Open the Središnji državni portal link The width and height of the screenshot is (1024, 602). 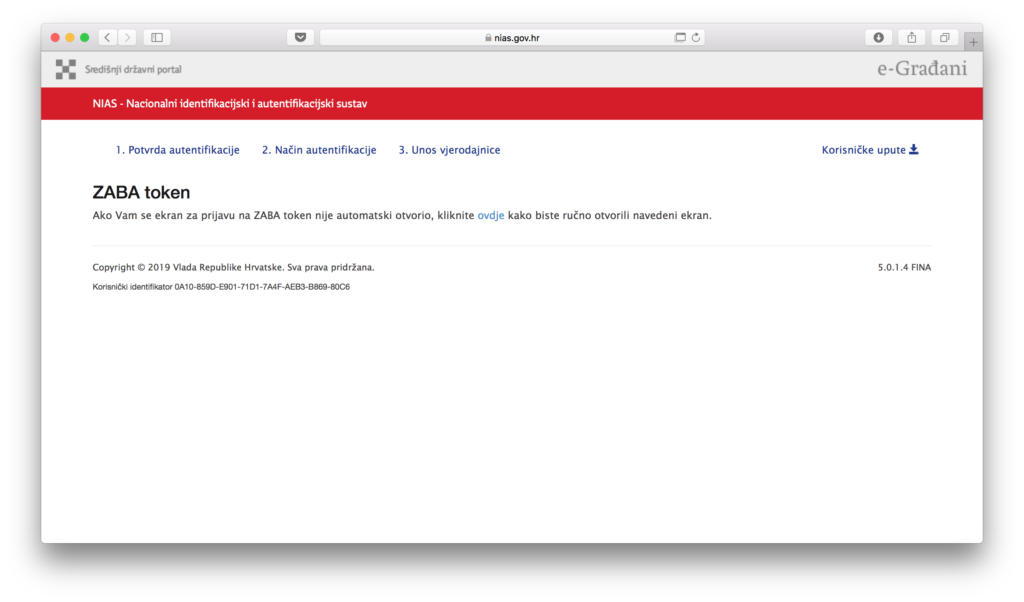(x=133, y=69)
